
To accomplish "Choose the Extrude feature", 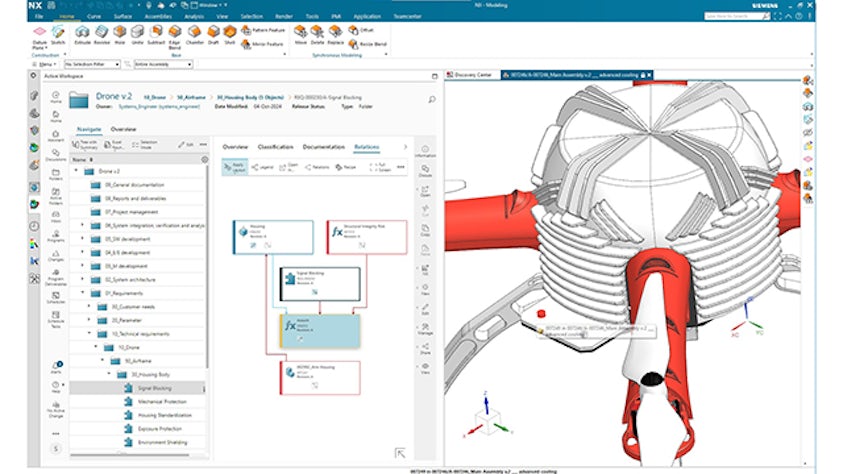I will [x=82, y=35].
